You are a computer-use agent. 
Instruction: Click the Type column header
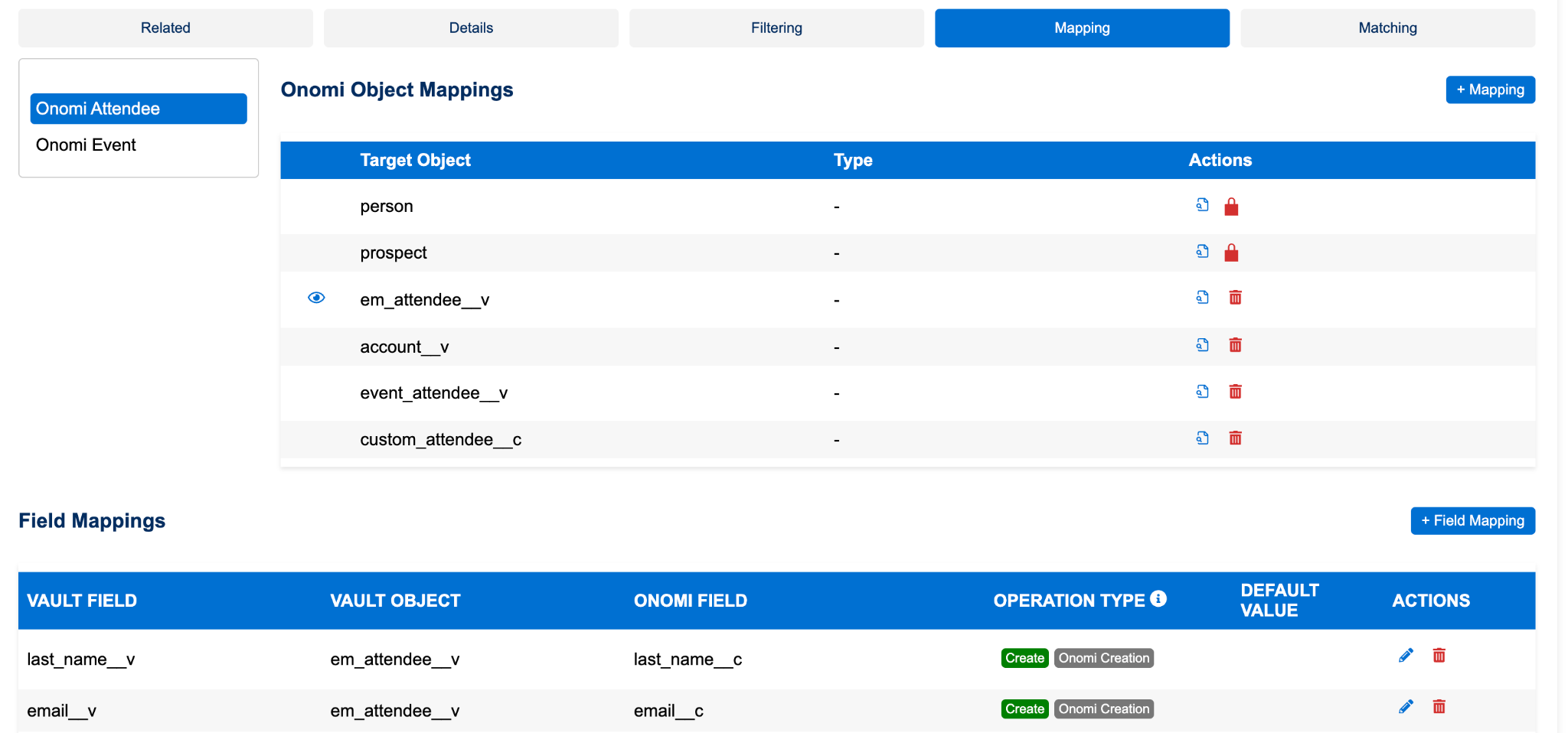(853, 160)
